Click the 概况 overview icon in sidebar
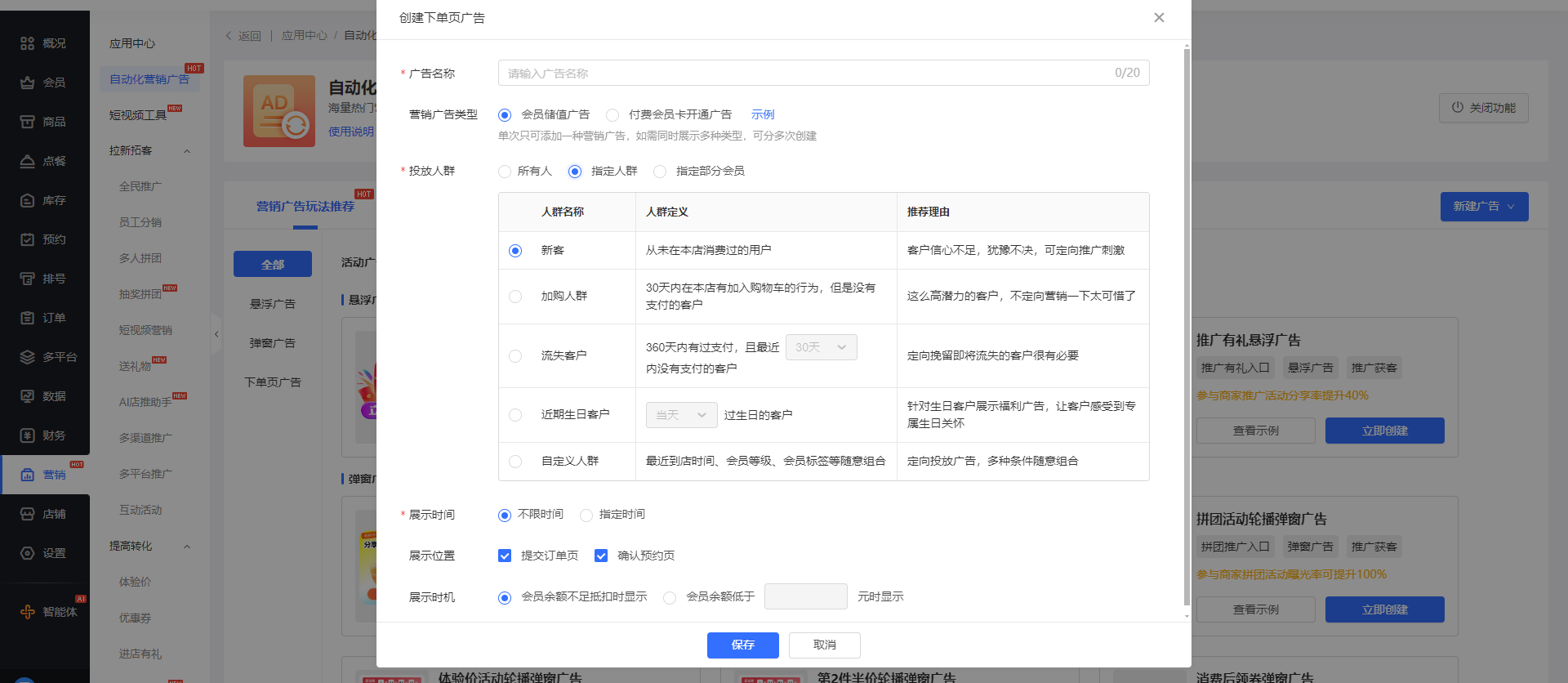This screenshot has height=683, width=1568. pos(28,43)
